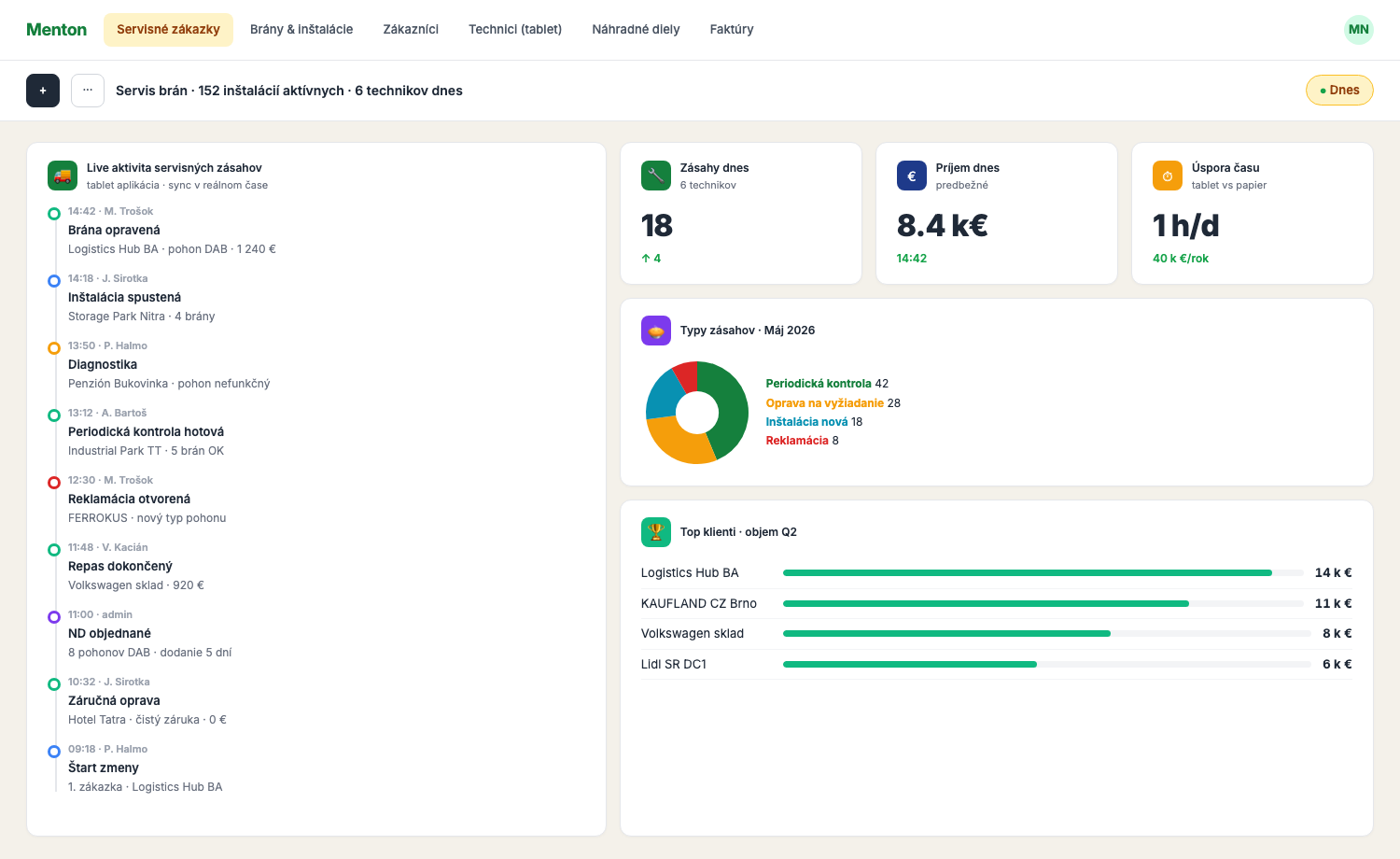Click the Brána opravená activity title

pos(114,231)
